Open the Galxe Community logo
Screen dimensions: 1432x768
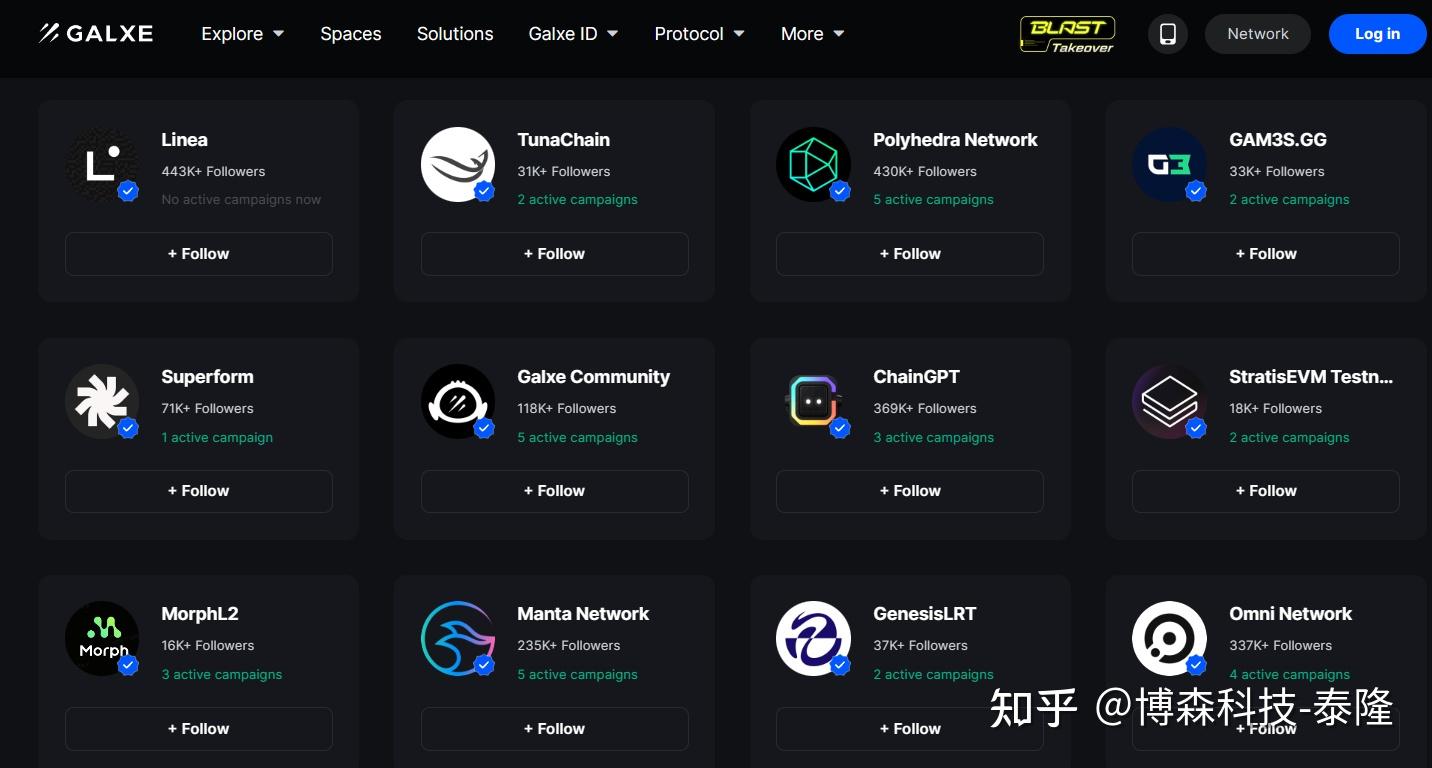click(x=458, y=401)
